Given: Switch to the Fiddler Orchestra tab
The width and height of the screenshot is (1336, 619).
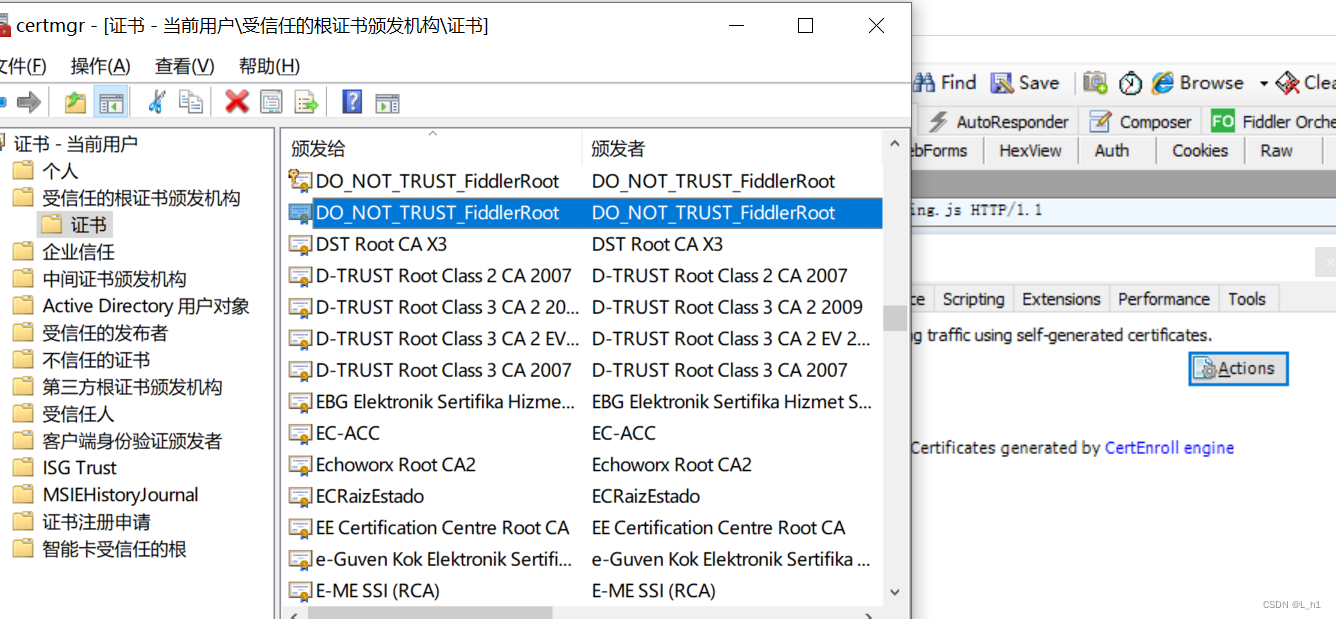Looking at the screenshot, I should 1271,122.
